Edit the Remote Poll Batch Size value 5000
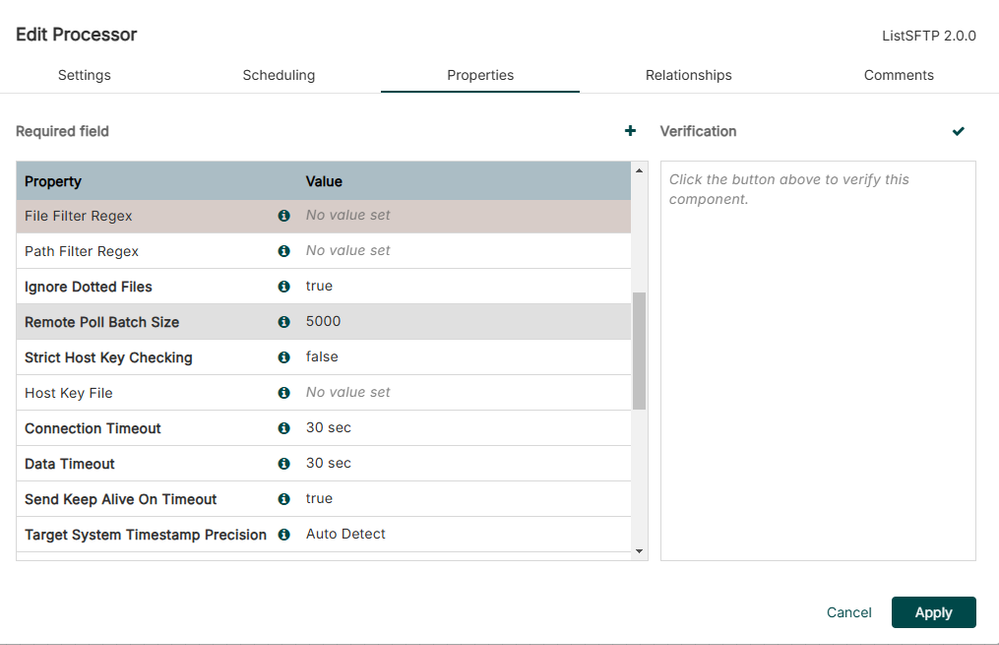Screen dimensions: 999x645 click(x=323, y=322)
